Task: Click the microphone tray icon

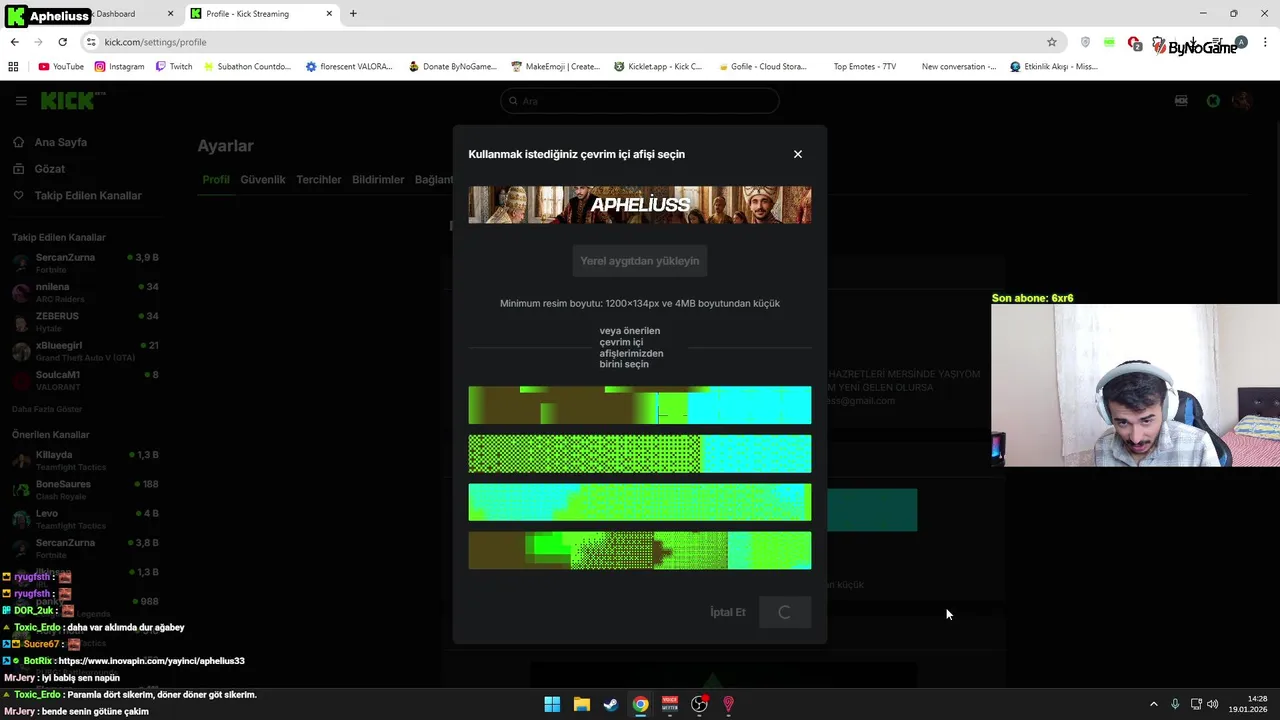Action: point(1175,704)
